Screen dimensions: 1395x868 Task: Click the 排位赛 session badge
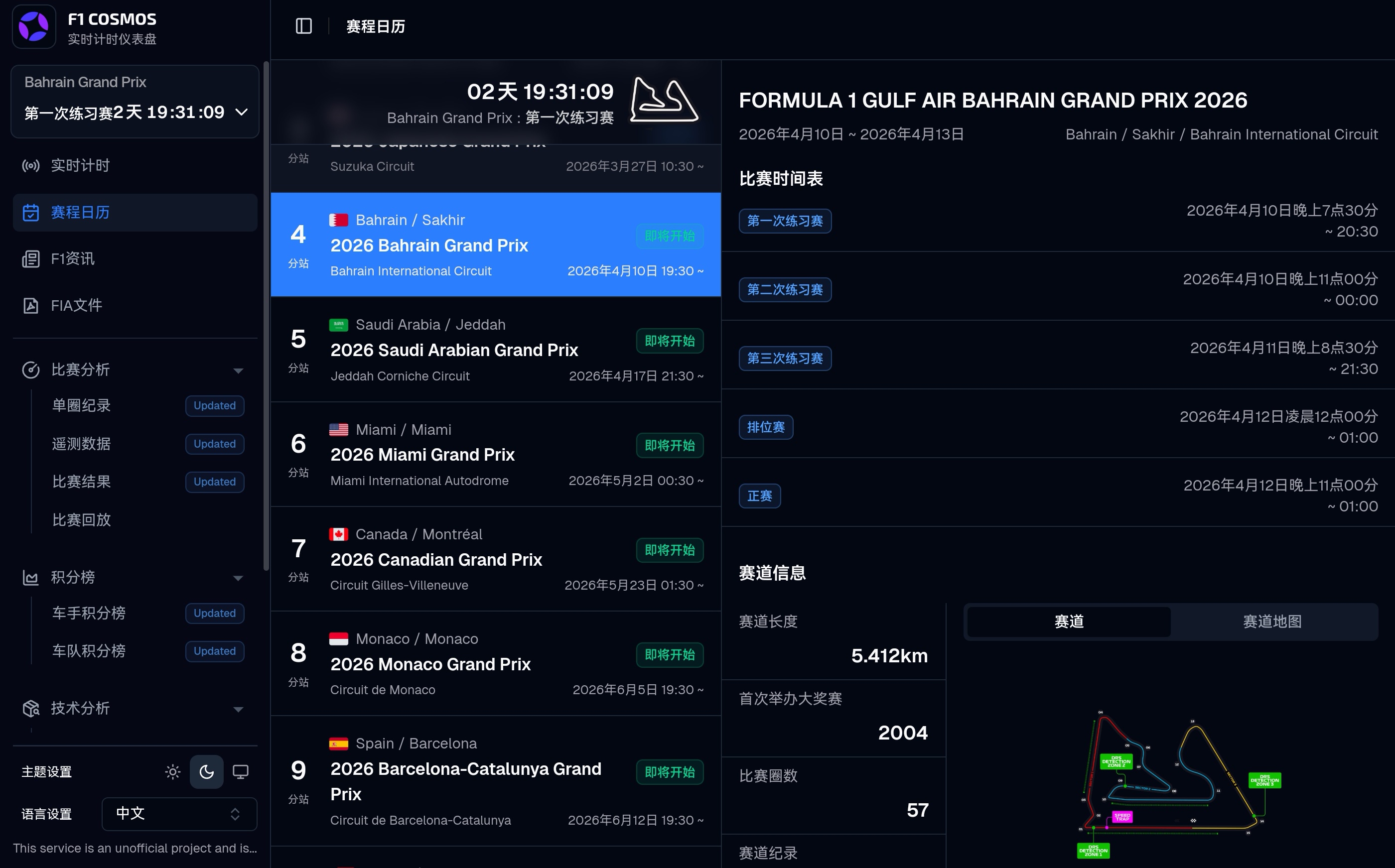(x=766, y=428)
